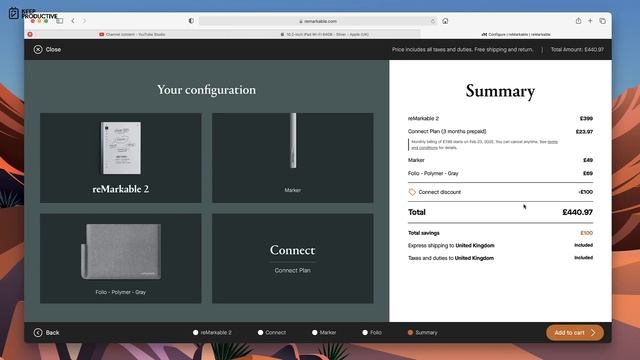Viewport: 640px width, 360px height.
Task: Click the Summary heading
Action: pyautogui.click(x=500, y=91)
